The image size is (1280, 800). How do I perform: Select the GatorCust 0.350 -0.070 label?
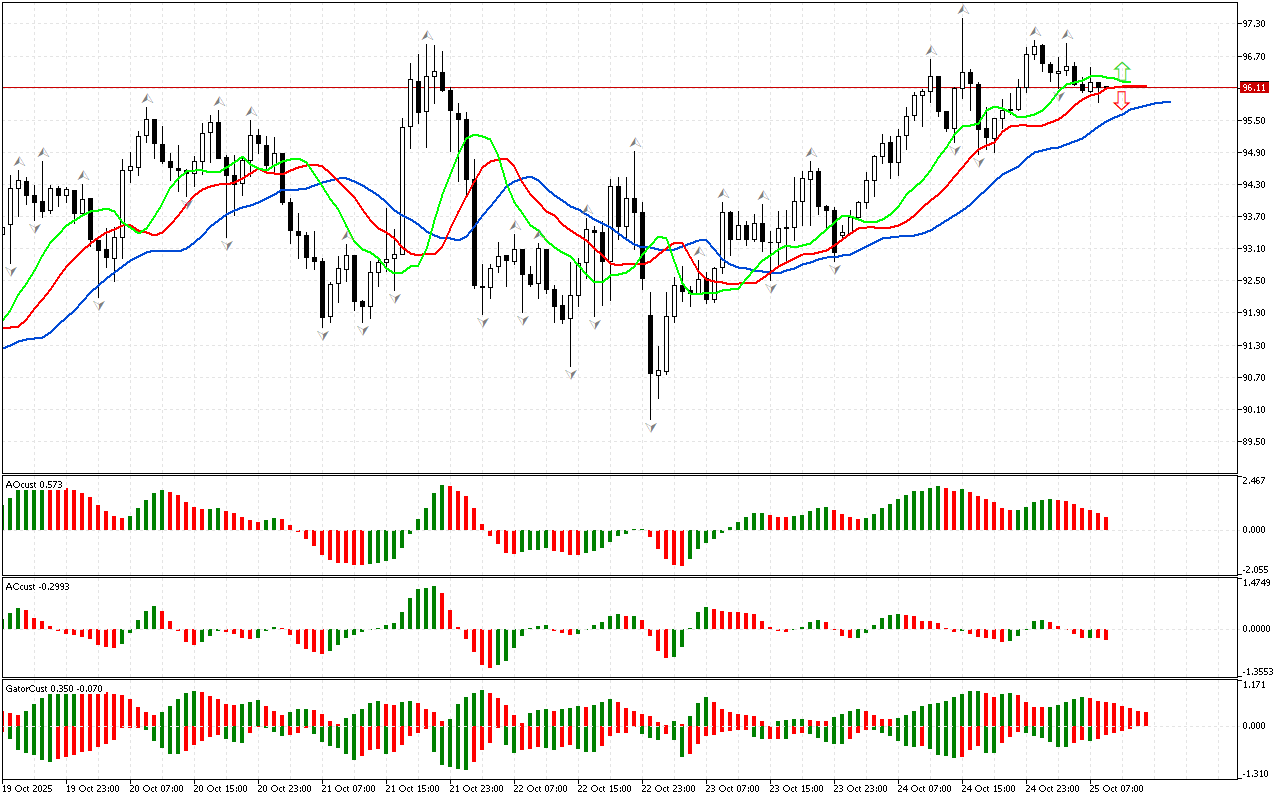coord(54,688)
